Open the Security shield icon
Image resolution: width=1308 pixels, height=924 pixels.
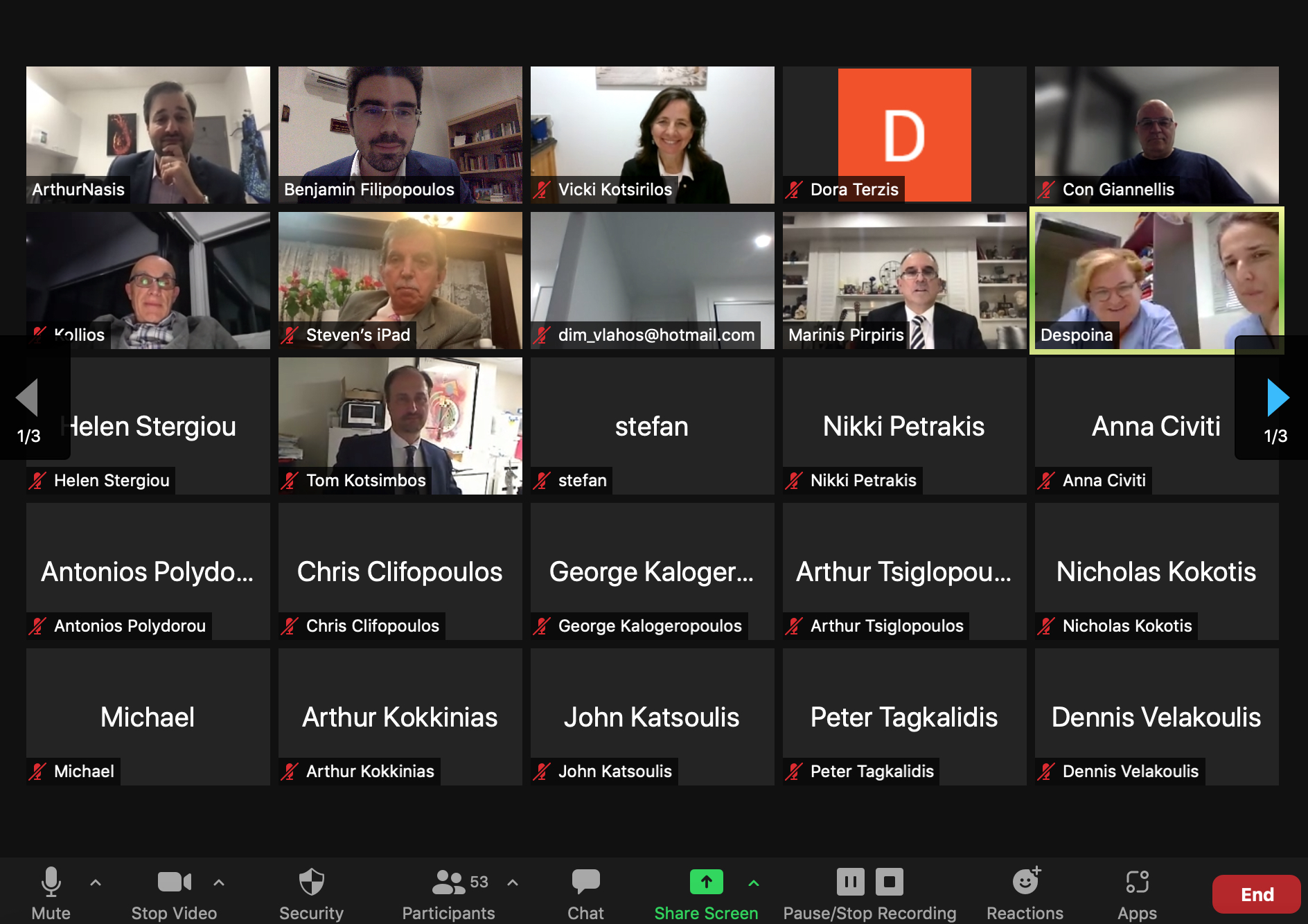click(311, 882)
